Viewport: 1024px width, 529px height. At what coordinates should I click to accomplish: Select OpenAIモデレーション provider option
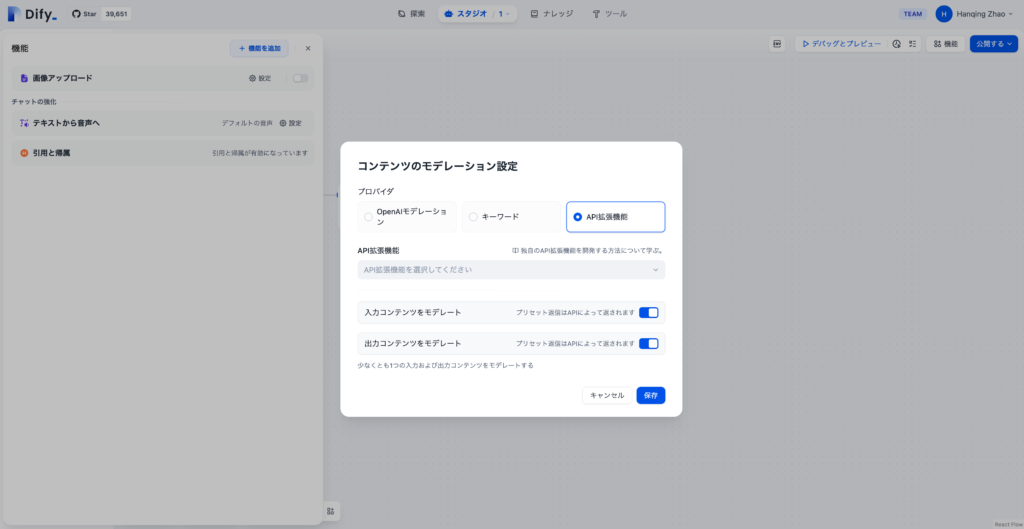point(407,217)
